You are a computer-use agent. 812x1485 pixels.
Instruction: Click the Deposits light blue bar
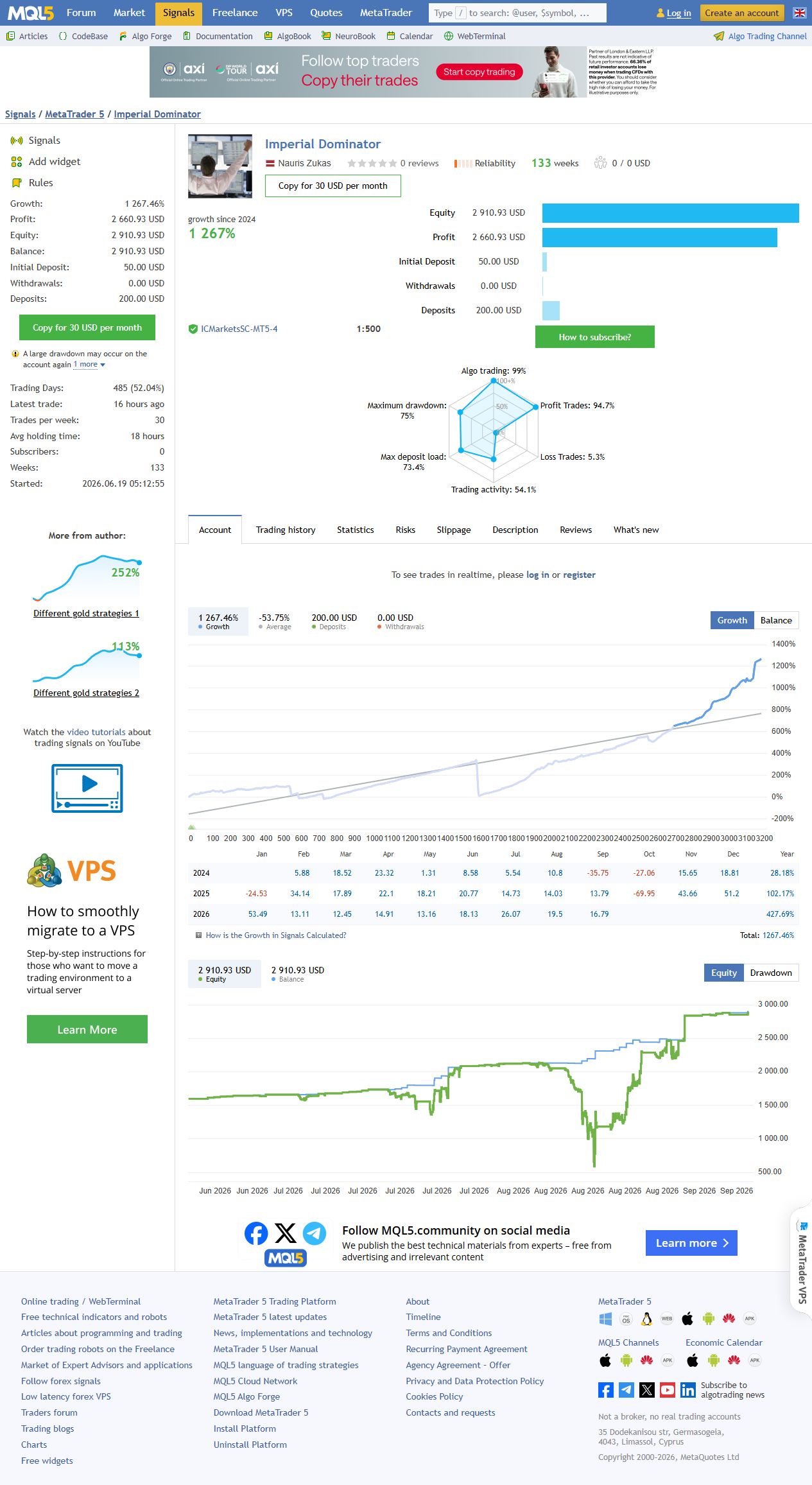tap(551, 311)
